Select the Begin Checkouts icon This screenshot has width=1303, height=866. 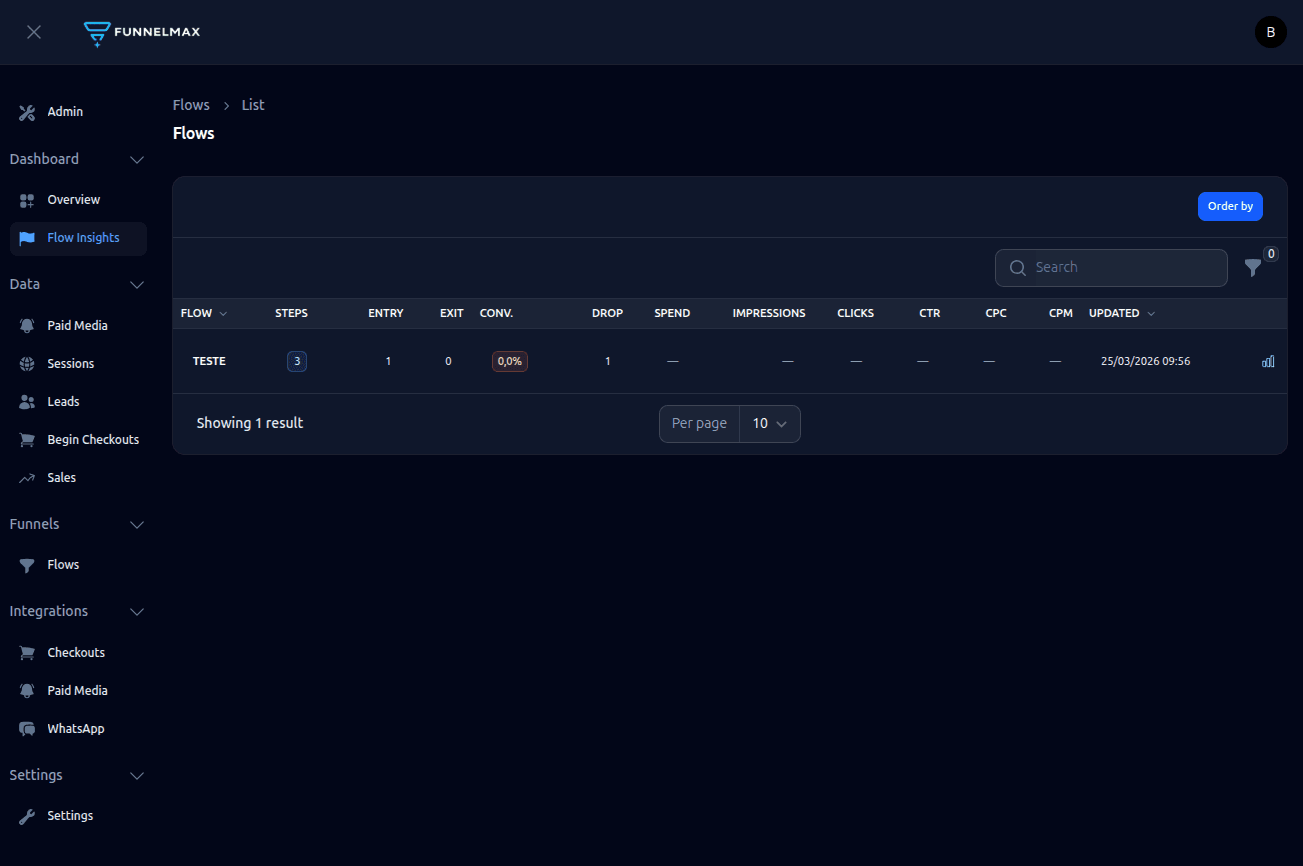(x=27, y=439)
